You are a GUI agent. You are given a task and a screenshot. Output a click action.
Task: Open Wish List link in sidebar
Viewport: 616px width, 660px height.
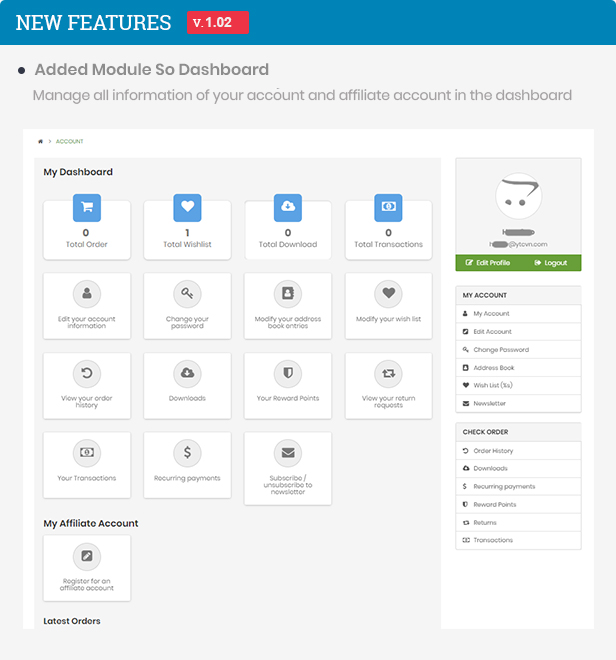tap(493, 386)
